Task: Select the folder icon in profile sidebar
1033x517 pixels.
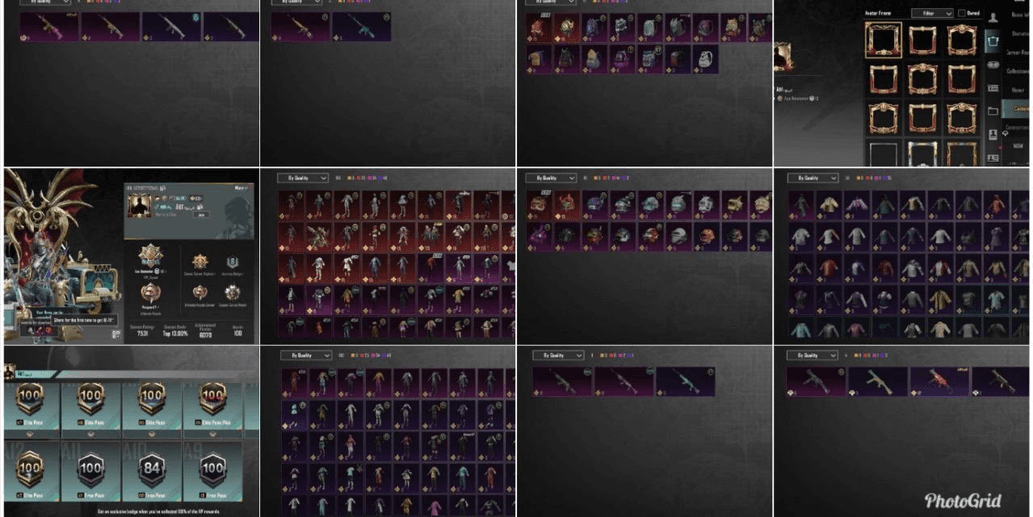Action: pos(993,111)
